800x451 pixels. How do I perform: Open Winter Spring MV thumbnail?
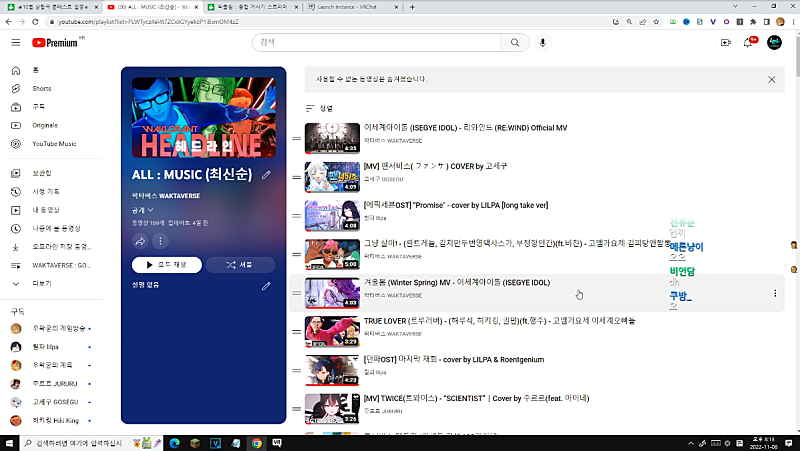(x=332, y=293)
